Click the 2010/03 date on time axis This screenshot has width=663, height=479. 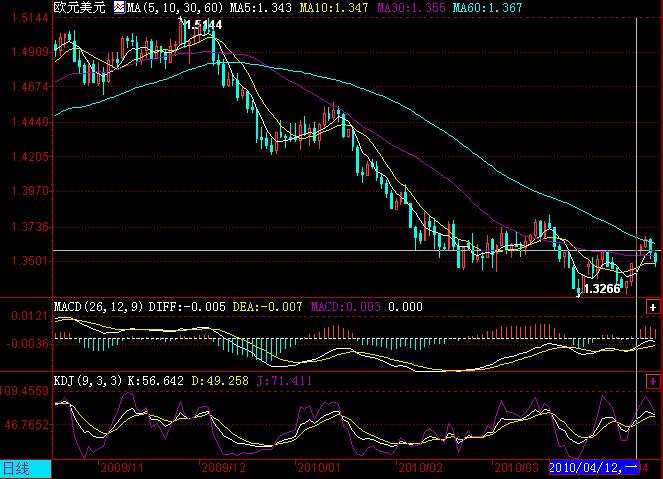click(x=516, y=468)
